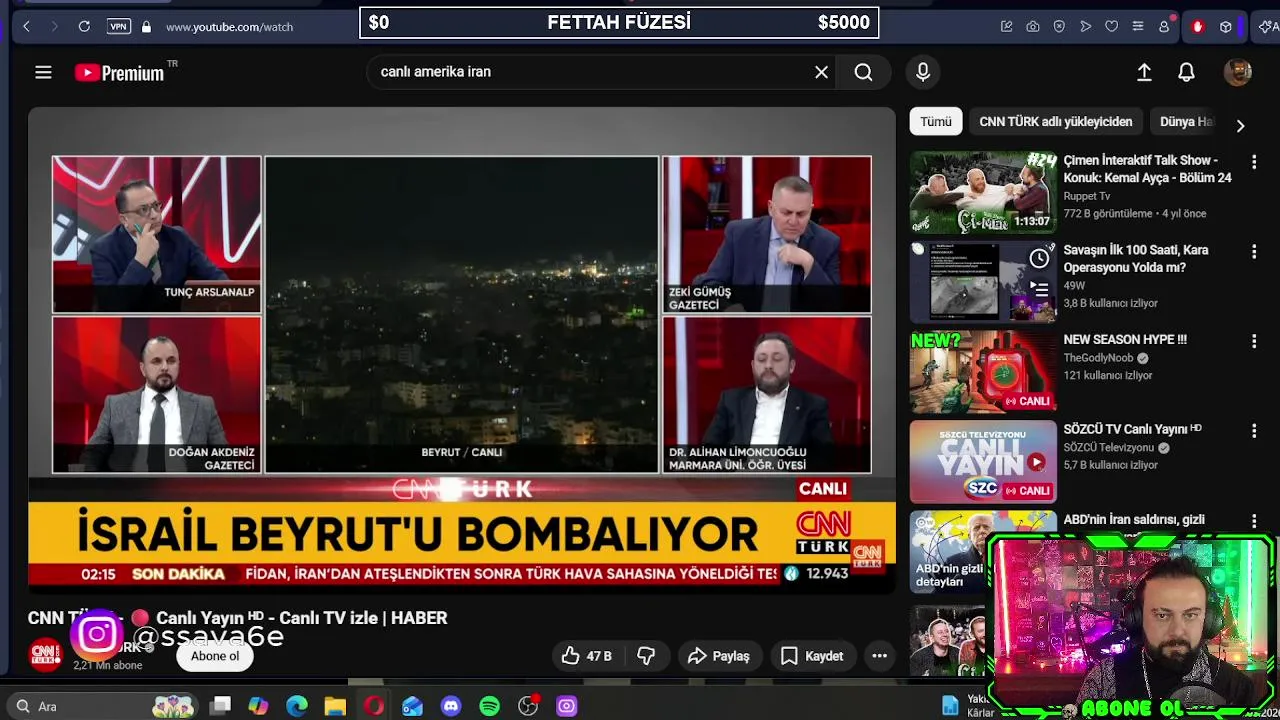The height and width of the screenshot is (720, 1280).
Task: Open the account avatar menu
Action: pyautogui.click(x=1238, y=72)
